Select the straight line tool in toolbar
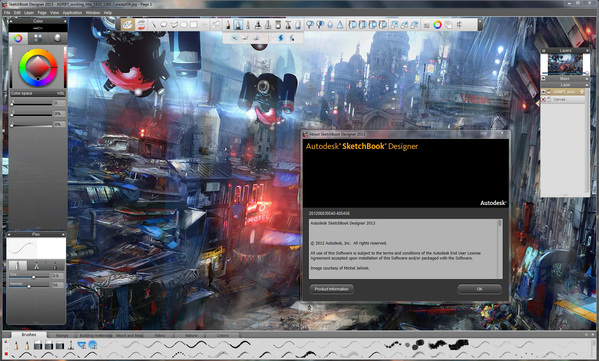Screen dimensions: 599x361 (154, 25)
